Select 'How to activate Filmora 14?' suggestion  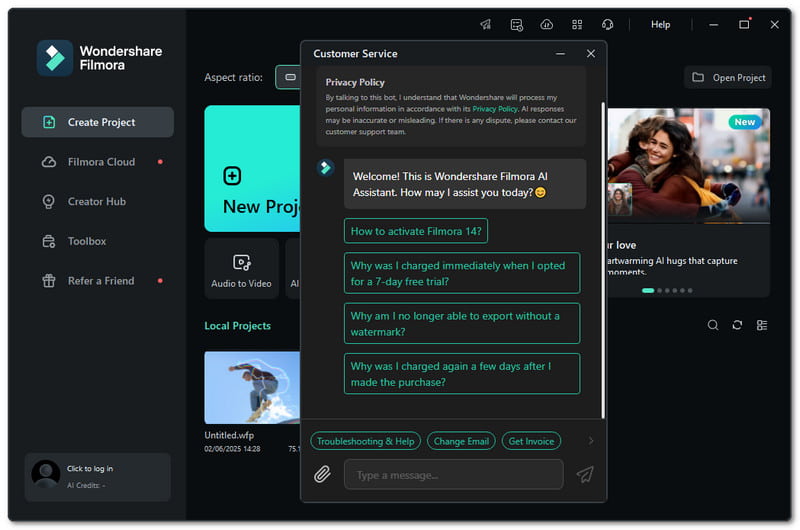416,231
